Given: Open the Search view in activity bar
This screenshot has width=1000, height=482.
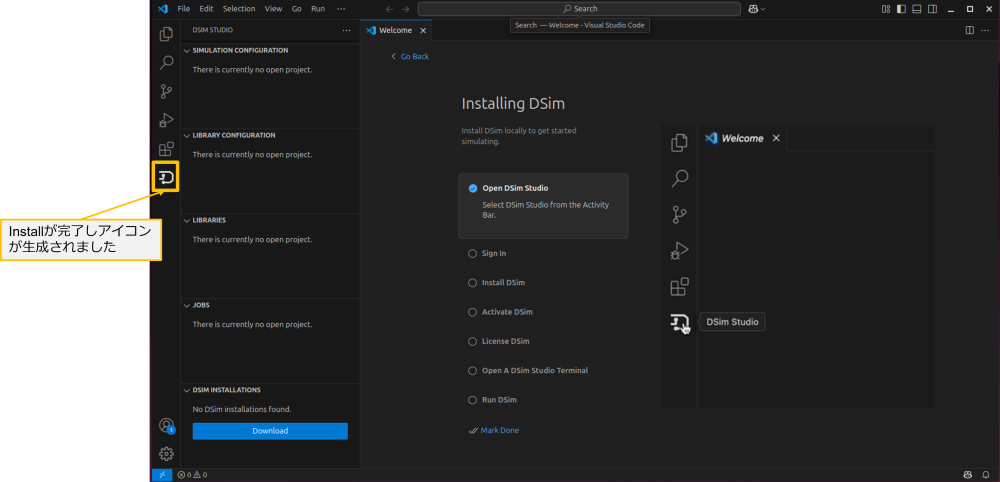Looking at the screenshot, I should tap(166, 62).
